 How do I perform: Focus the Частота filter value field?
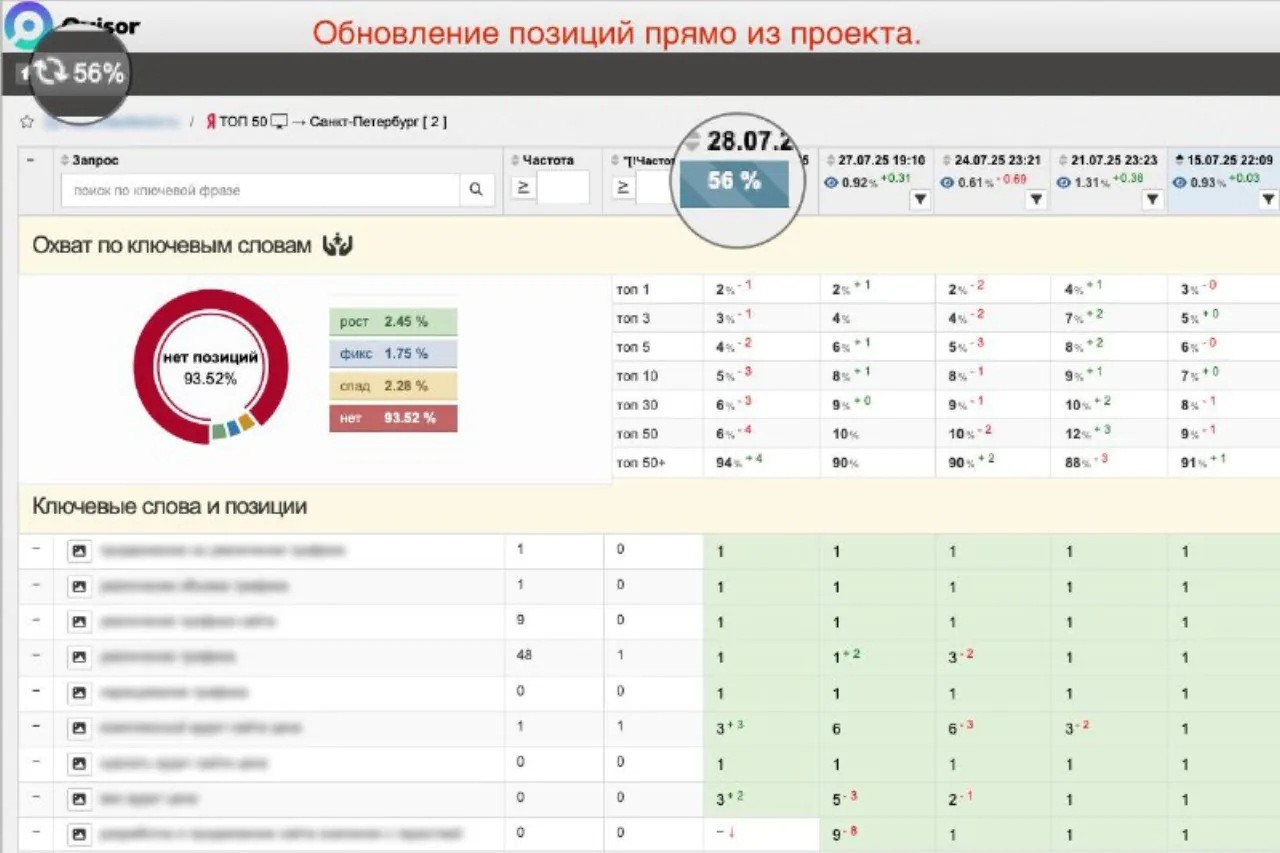[563, 187]
